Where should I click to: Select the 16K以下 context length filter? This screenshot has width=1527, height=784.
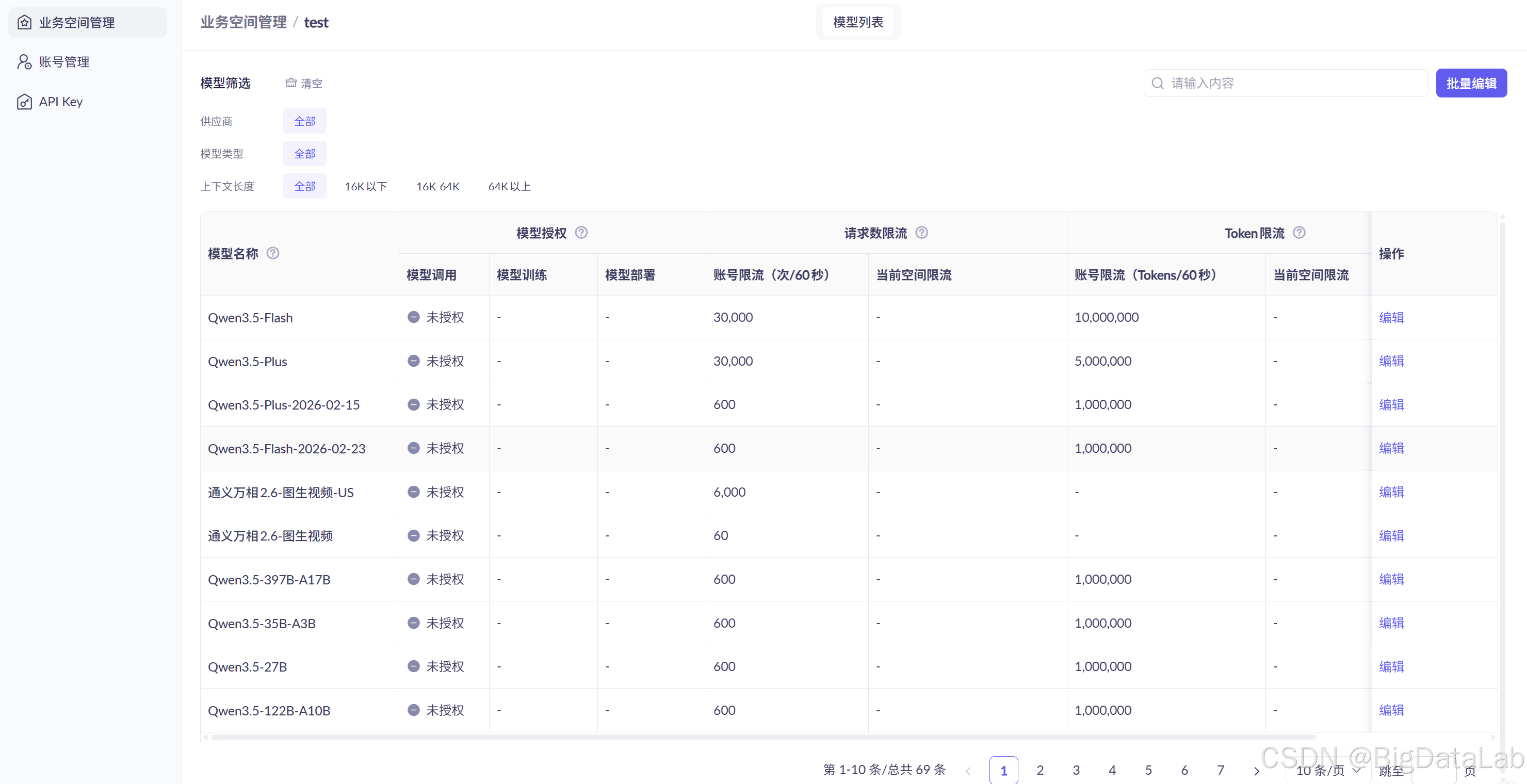click(x=365, y=186)
